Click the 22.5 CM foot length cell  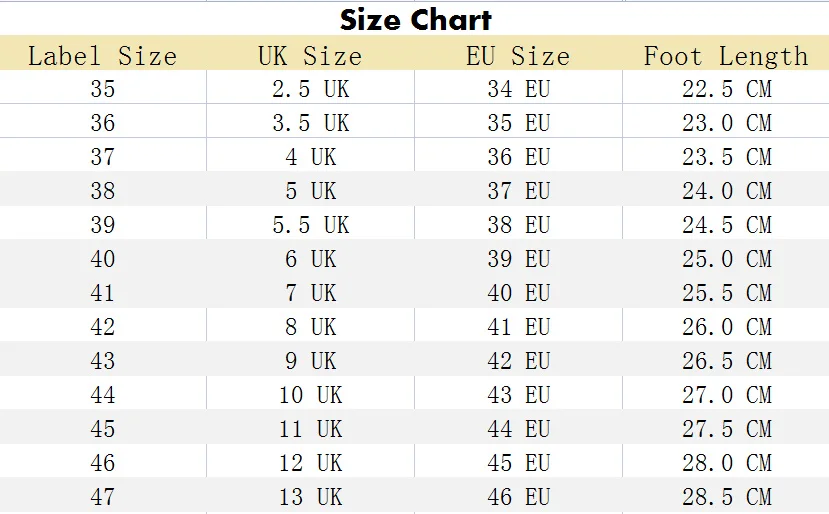point(726,89)
